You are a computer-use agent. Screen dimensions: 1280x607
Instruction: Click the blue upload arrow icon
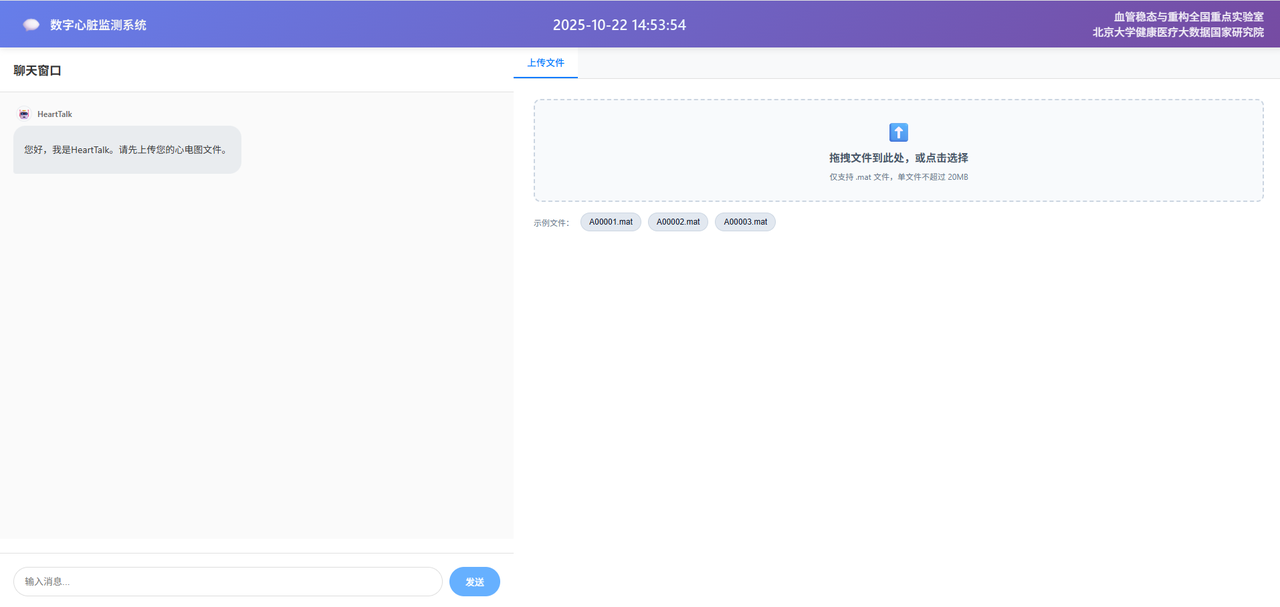(x=898, y=132)
